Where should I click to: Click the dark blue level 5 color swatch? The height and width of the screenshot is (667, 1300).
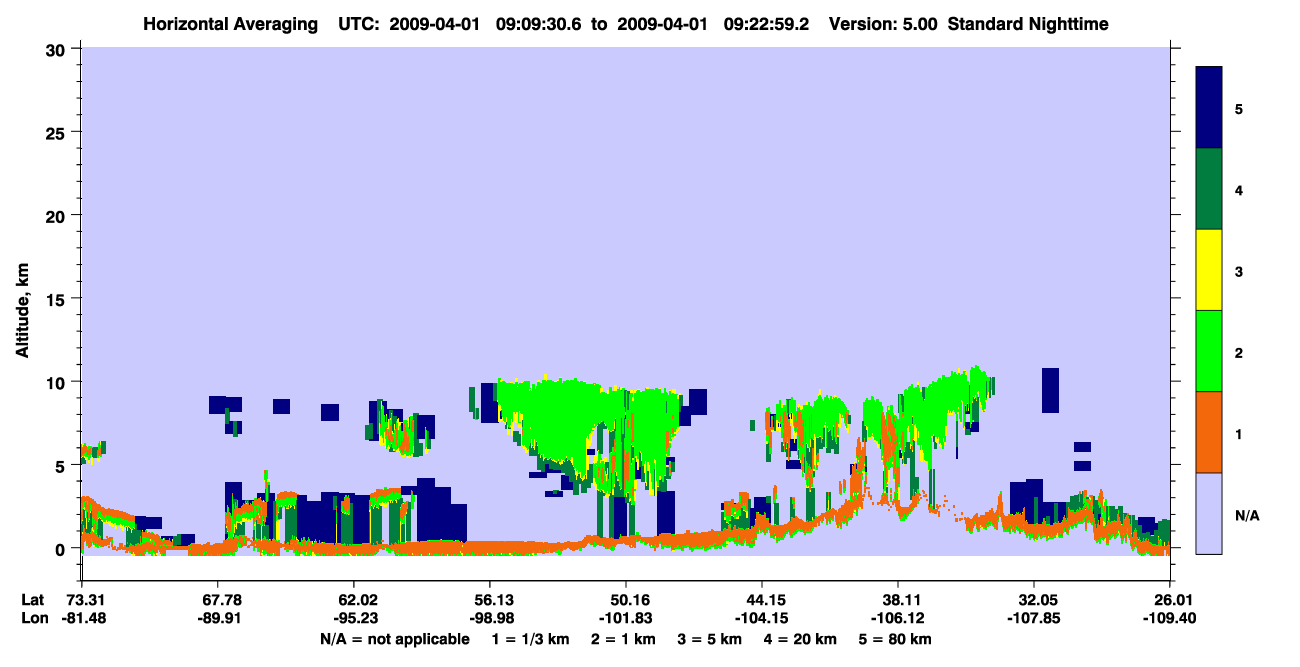[x=1209, y=107]
